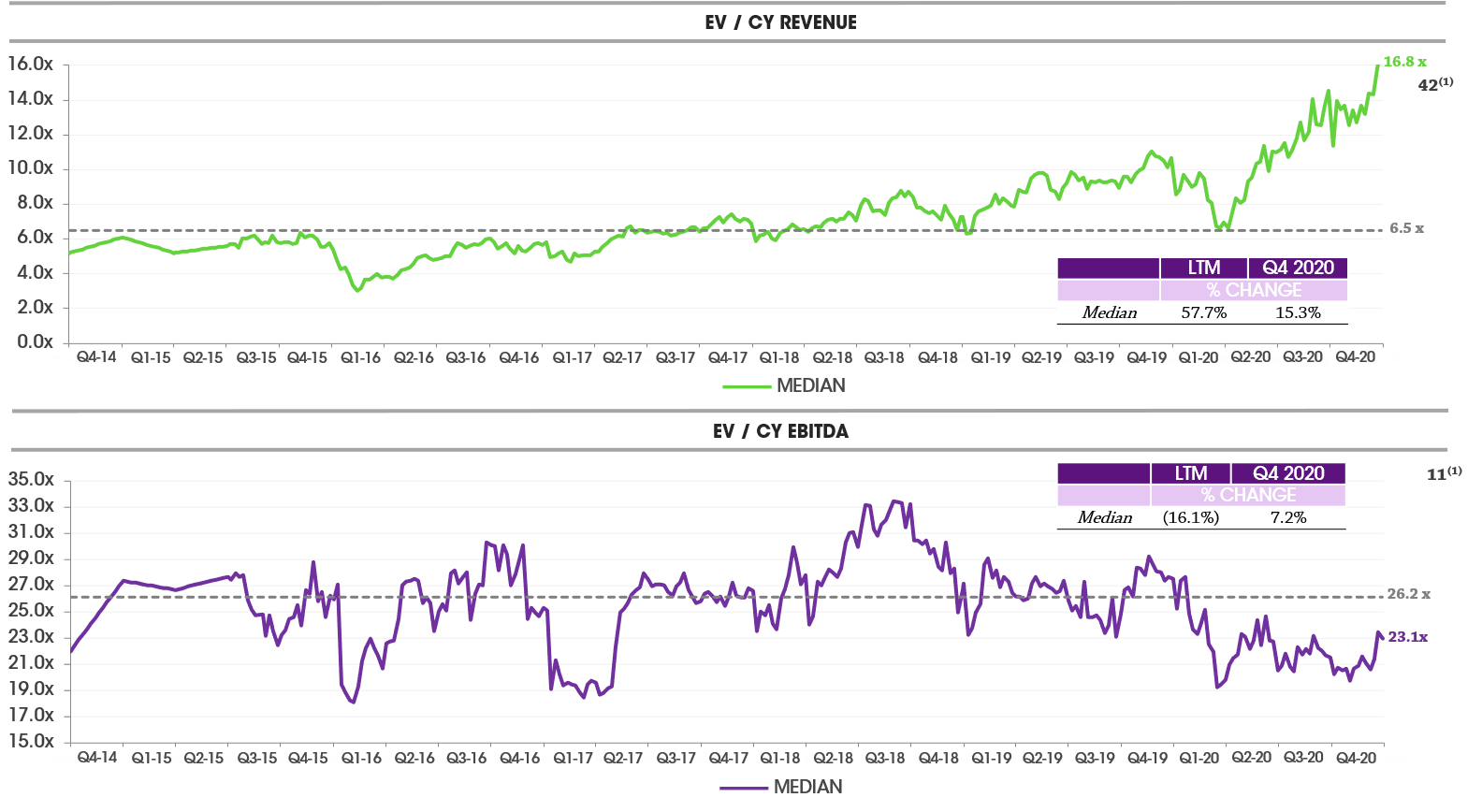Select the 16.0x y-axis label
1482x812 pixels.
click(x=31, y=64)
